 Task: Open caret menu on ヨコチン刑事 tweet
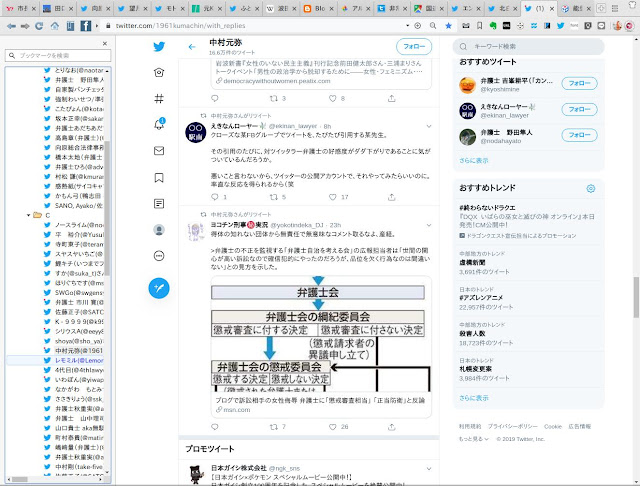coord(429,225)
